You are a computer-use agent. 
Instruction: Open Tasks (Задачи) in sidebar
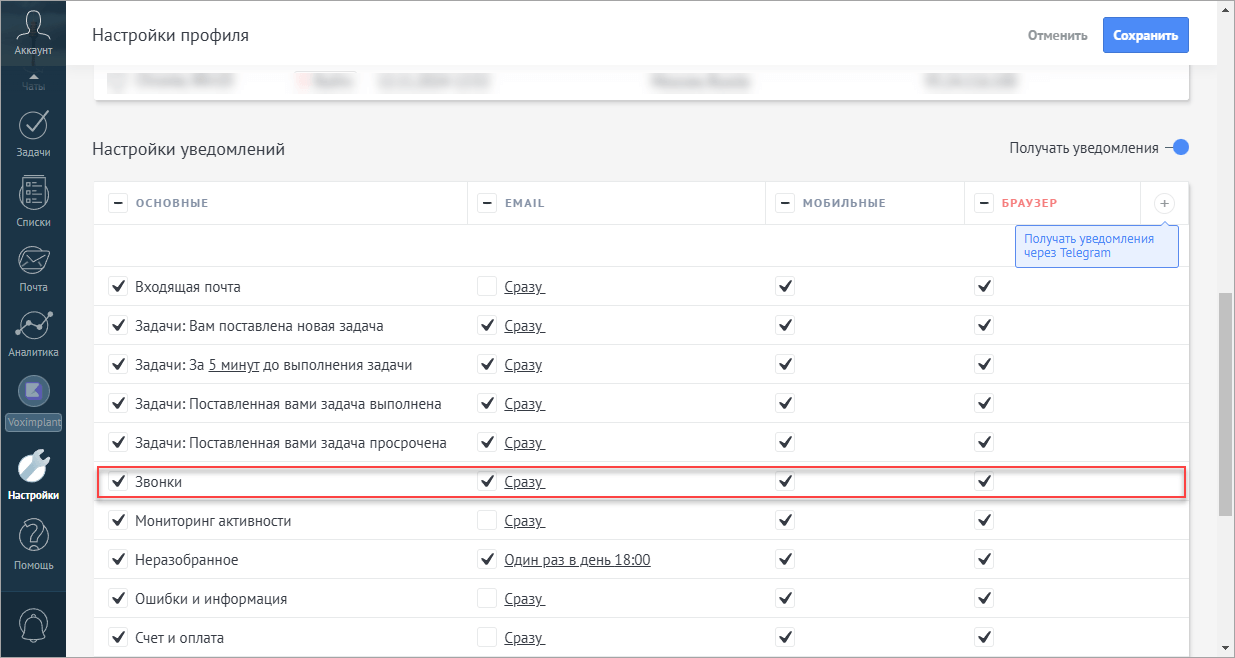[x=33, y=133]
